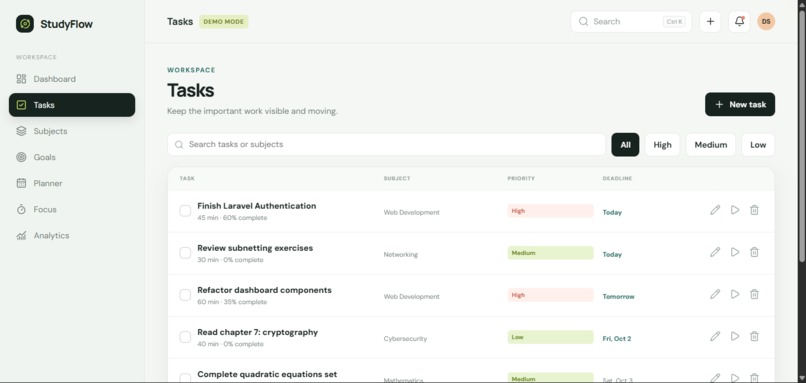Open Dashboard from the sidebar

click(72, 79)
